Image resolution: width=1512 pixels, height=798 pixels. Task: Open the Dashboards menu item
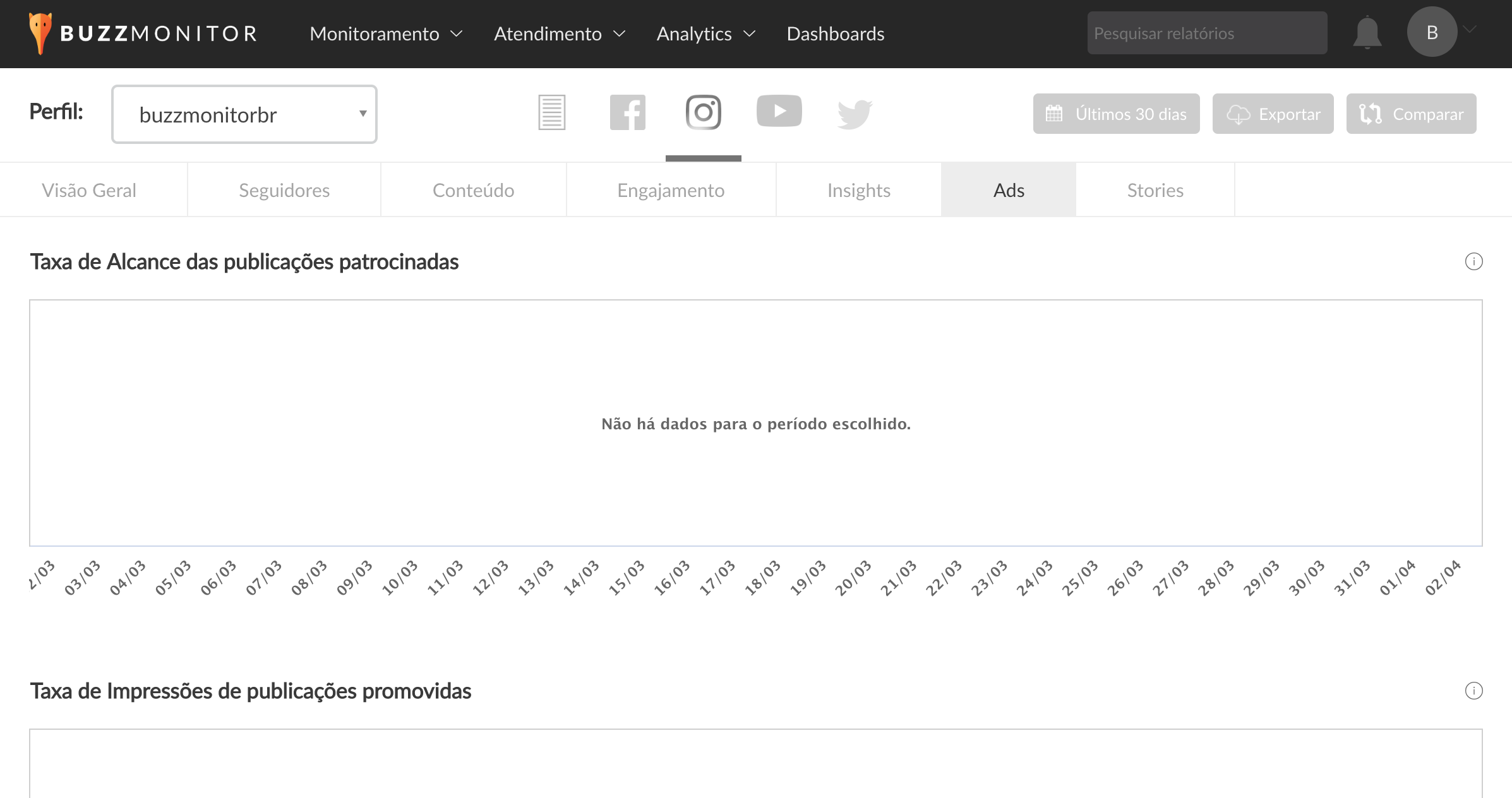coord(835,33)
